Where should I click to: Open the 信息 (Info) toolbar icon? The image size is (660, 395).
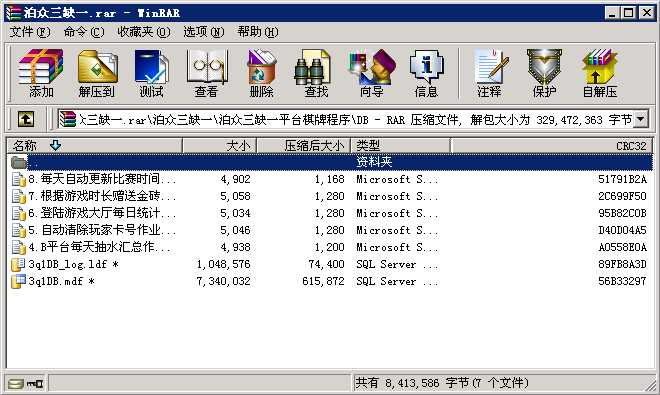[426, 67]
